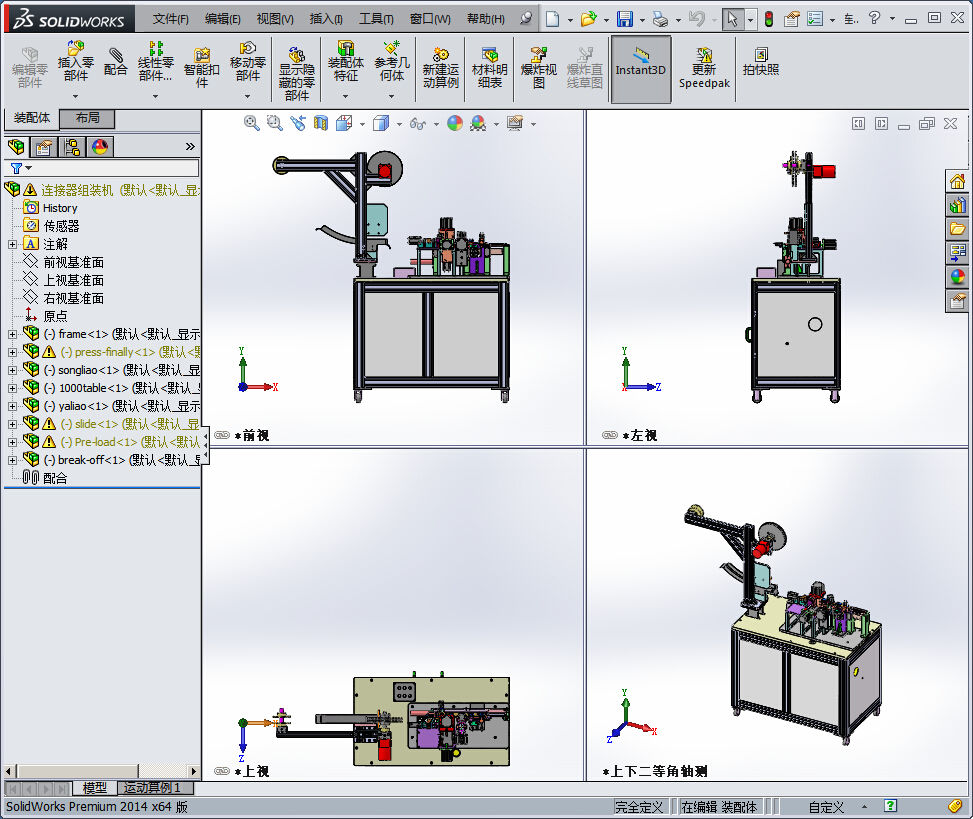Click the Save icon in top toolbar

pyautogui.click(x=624, y=19)
